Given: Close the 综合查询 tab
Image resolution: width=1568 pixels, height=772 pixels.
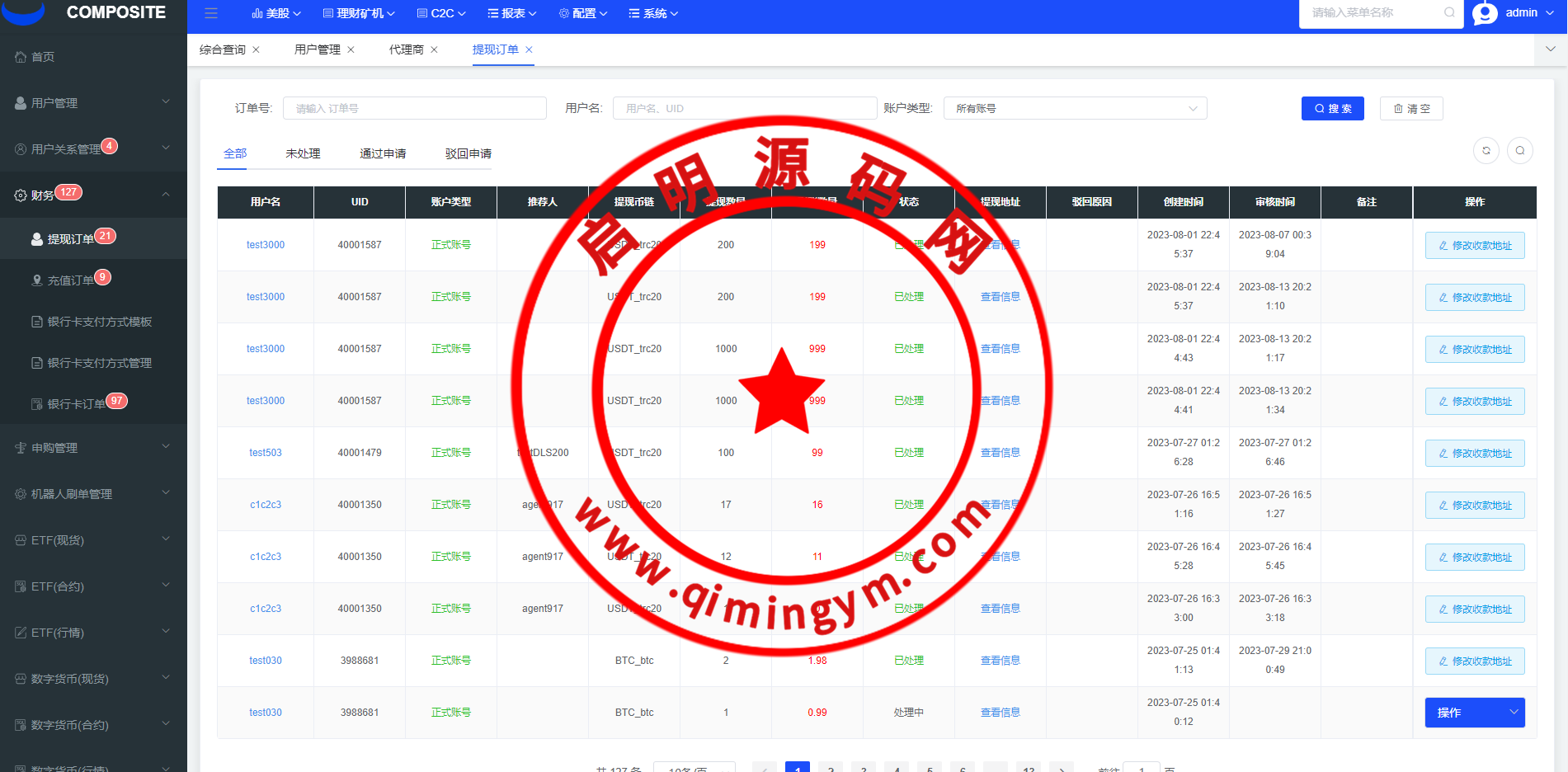Looking at the screenshot, I should tap(257, 49).
